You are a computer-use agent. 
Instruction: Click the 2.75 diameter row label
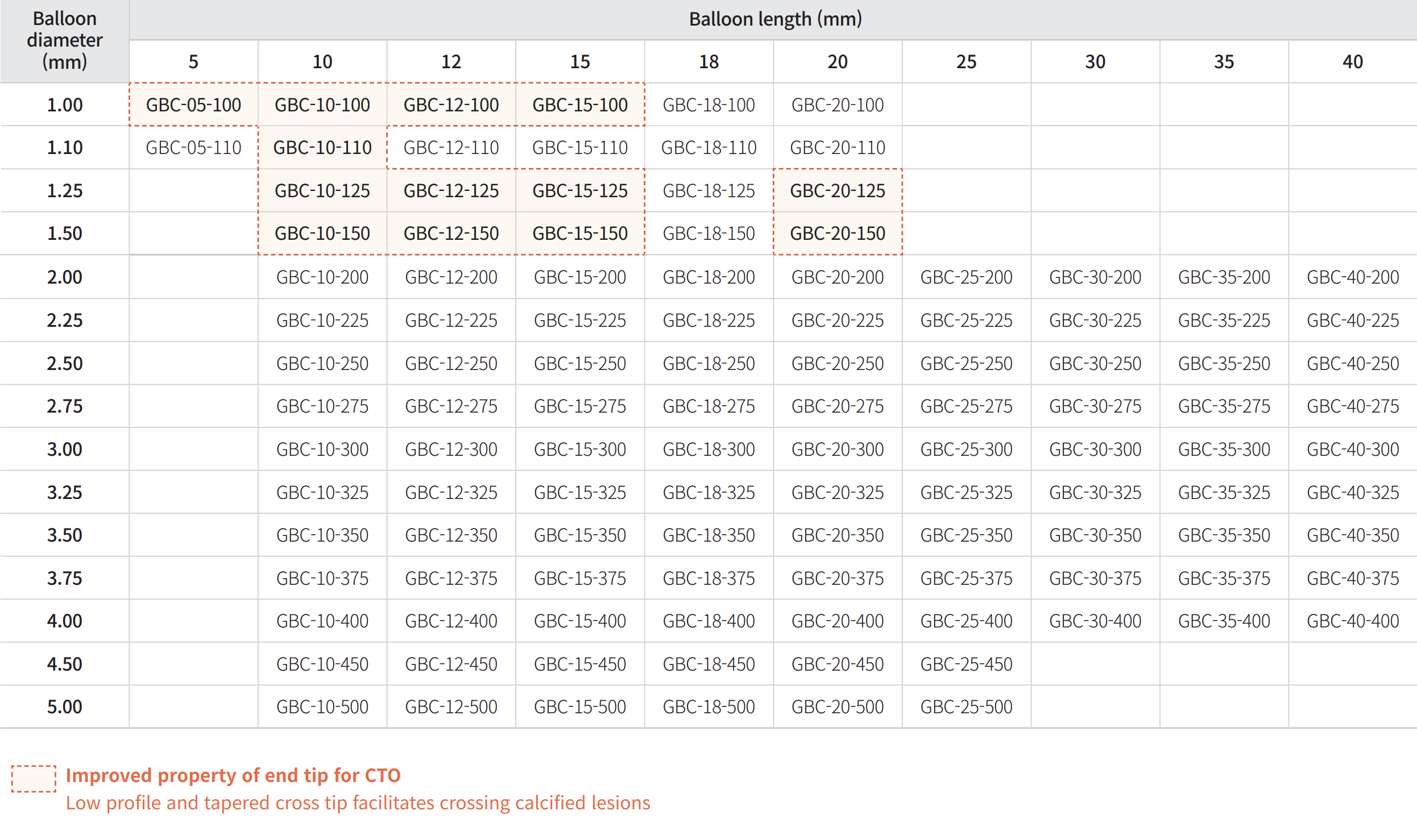point(64,406)
